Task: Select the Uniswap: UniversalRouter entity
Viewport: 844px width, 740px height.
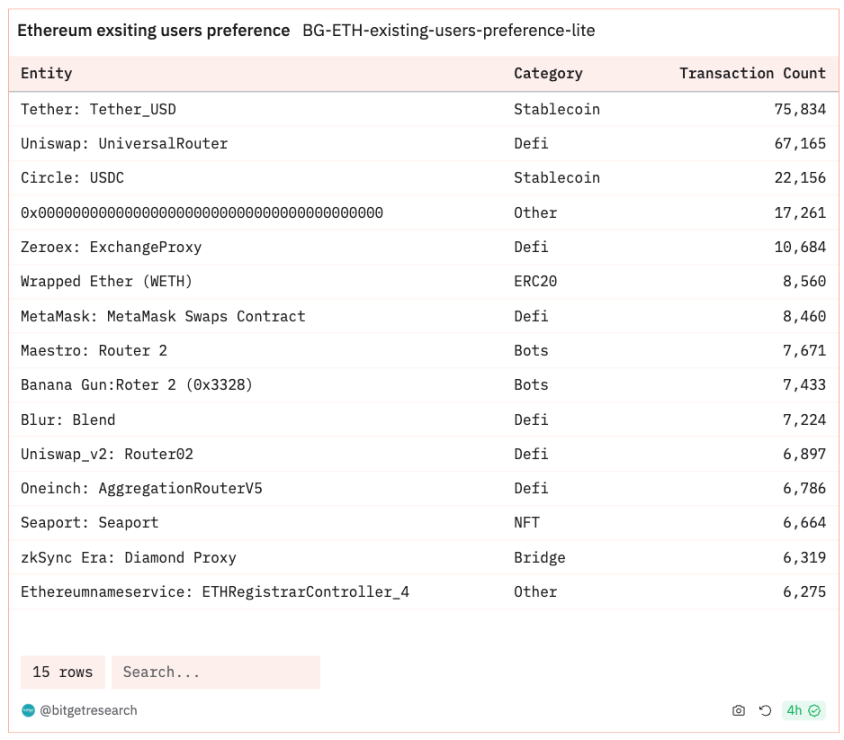Action: pyautogui.click(x=124, y=144)
